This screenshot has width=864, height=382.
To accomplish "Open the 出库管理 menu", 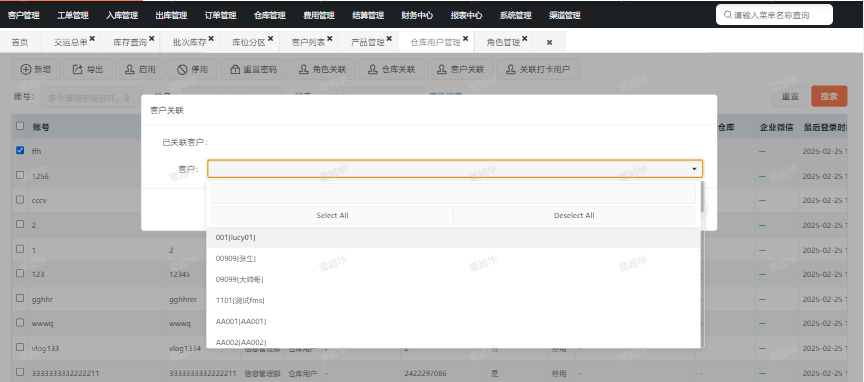I will pos(171,15).
